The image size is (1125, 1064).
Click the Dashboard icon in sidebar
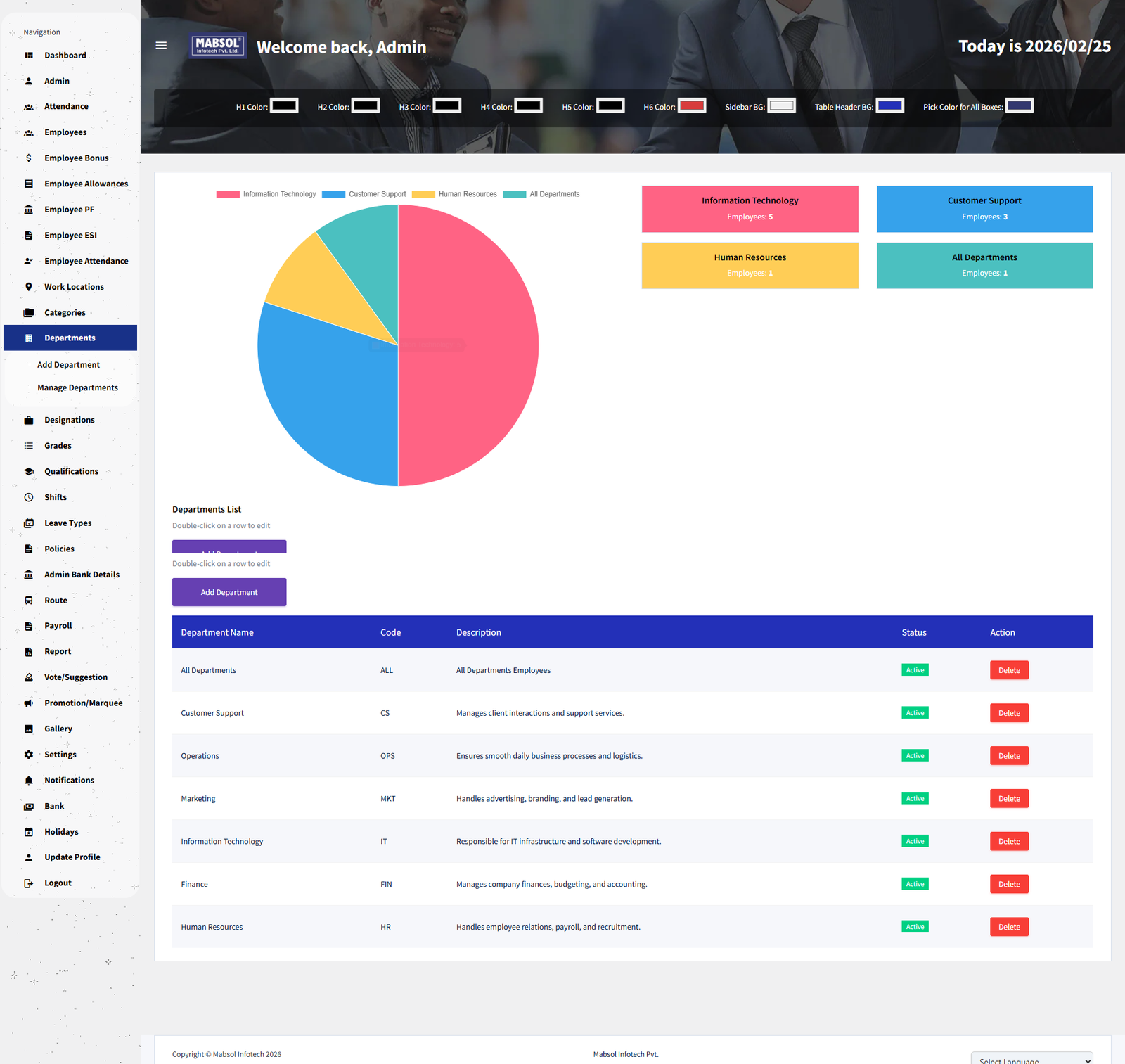click(29, 56)
